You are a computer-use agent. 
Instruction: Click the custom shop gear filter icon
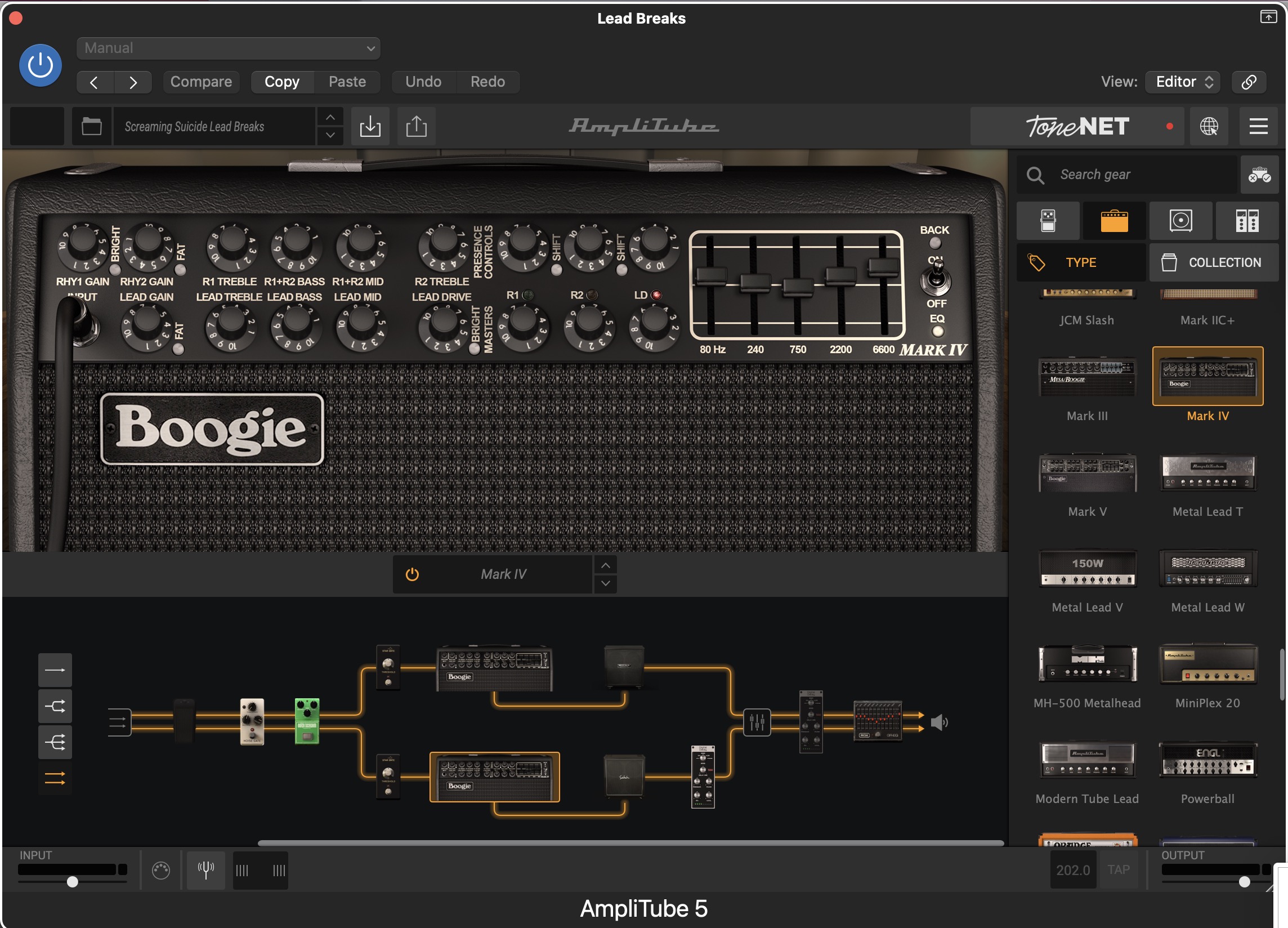[1260, 175]
